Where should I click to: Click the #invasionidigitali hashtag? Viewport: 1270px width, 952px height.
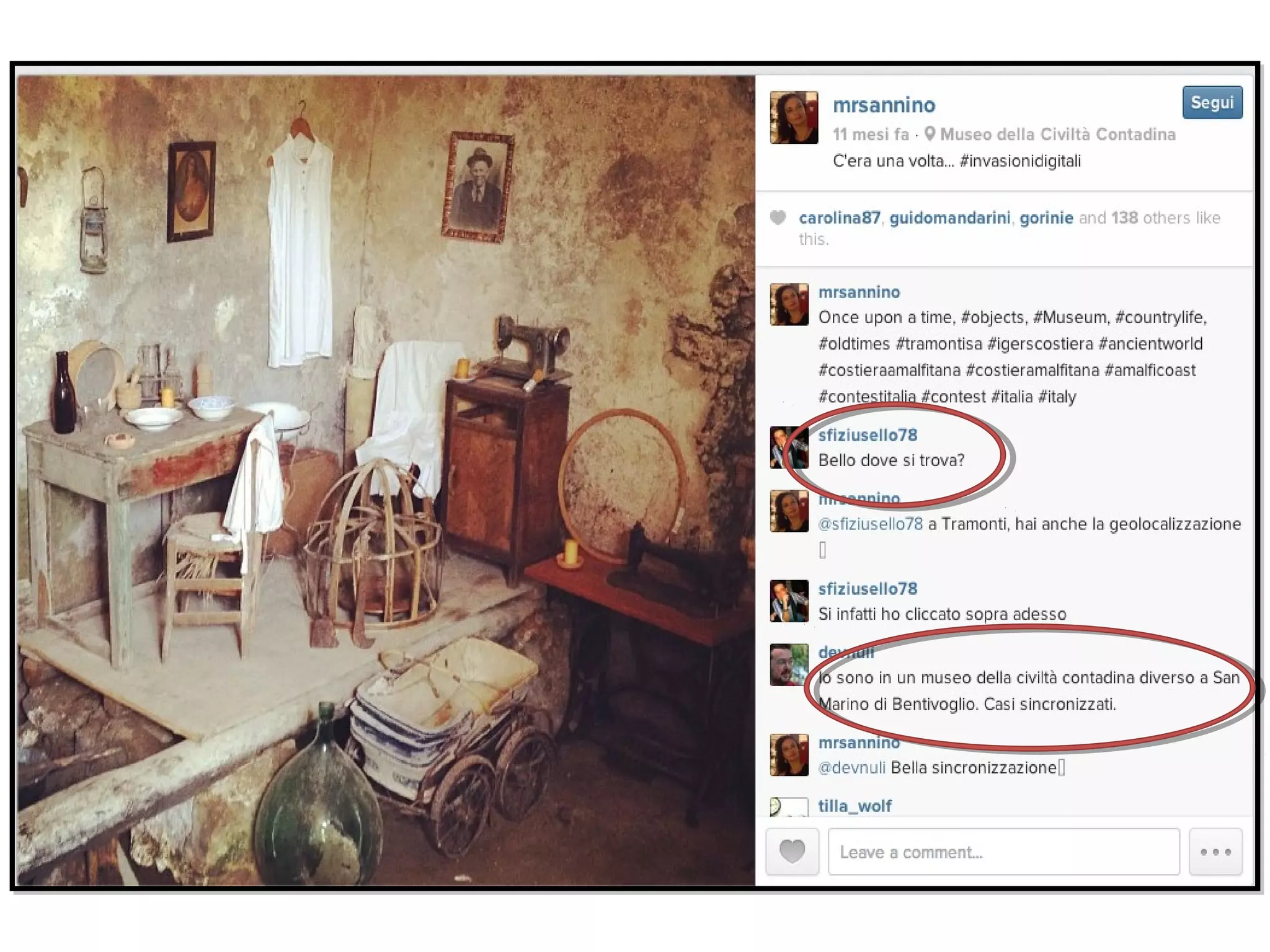[1020, 161]
